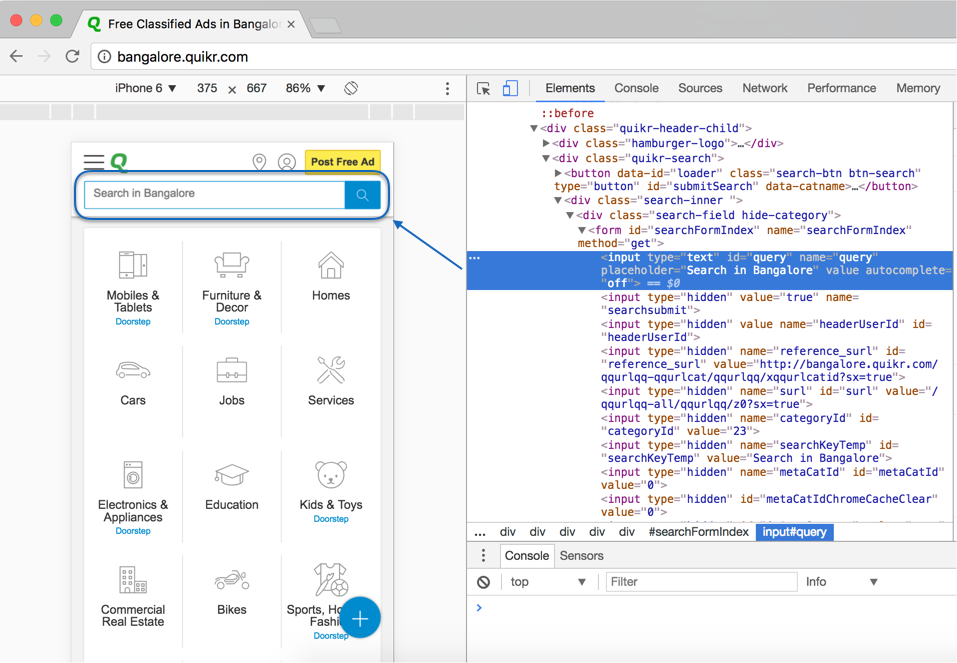Viewport: 957px width, 663px height.
Task: View site information icon in address bar
Action: (104, 57)
